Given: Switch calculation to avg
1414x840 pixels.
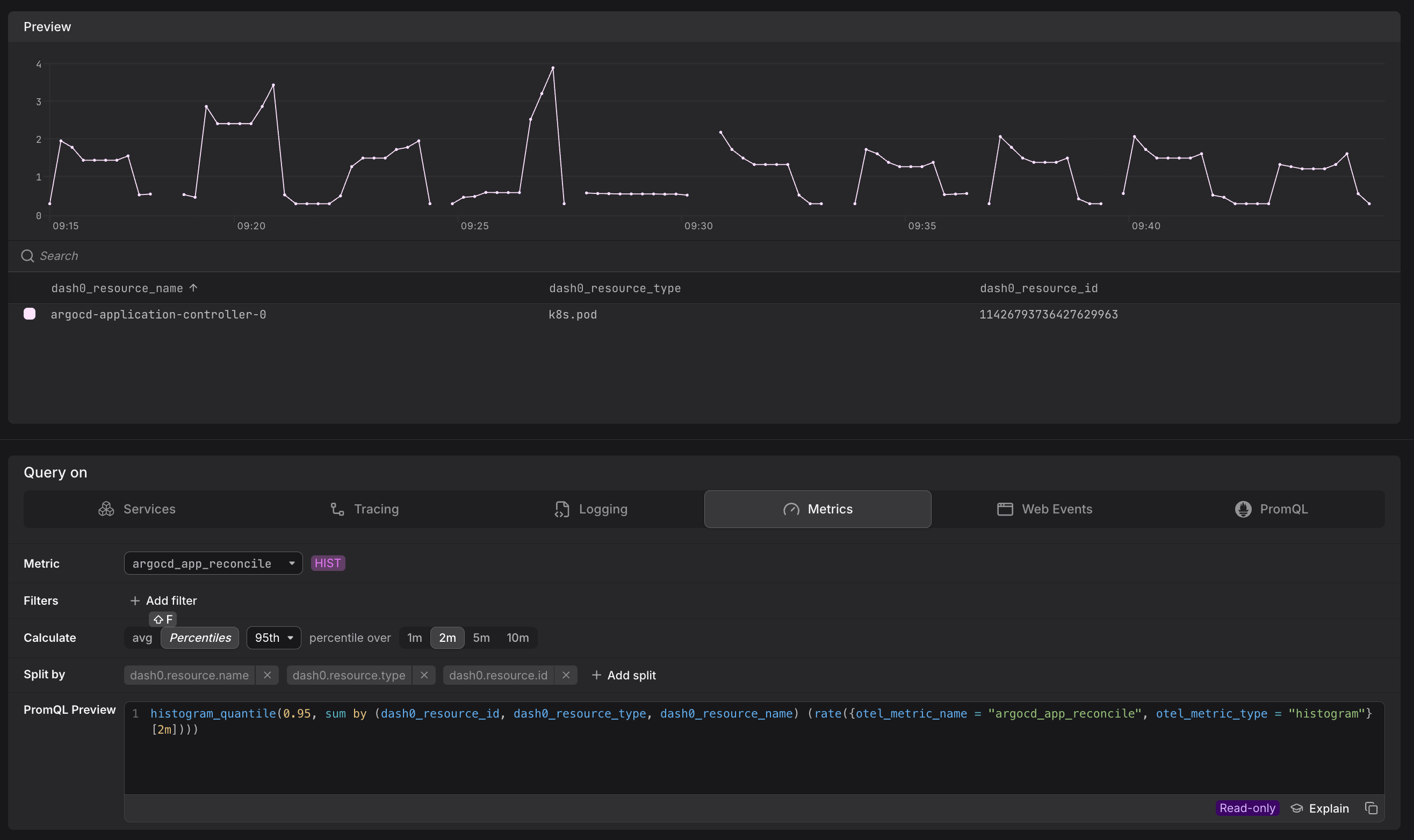Looking at the screenshot, I should point(142,638).
